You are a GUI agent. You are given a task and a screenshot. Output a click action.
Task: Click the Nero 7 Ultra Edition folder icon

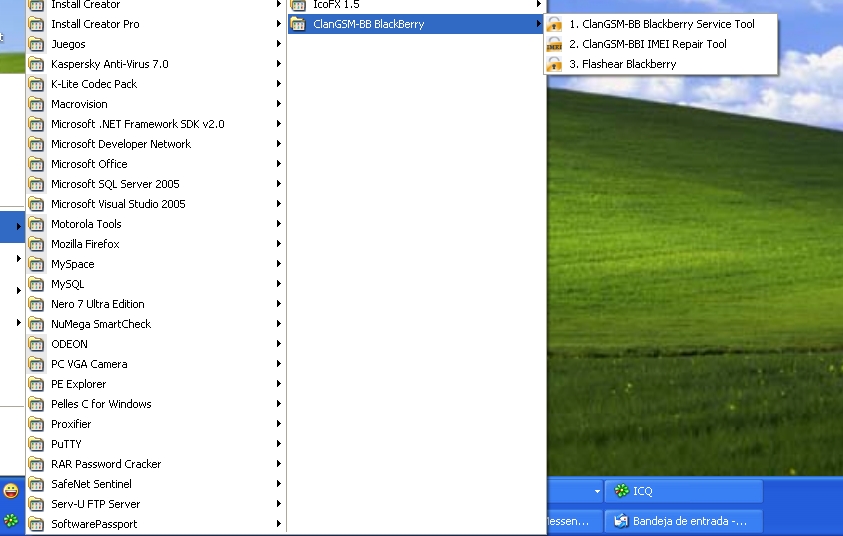coord(36,304)
